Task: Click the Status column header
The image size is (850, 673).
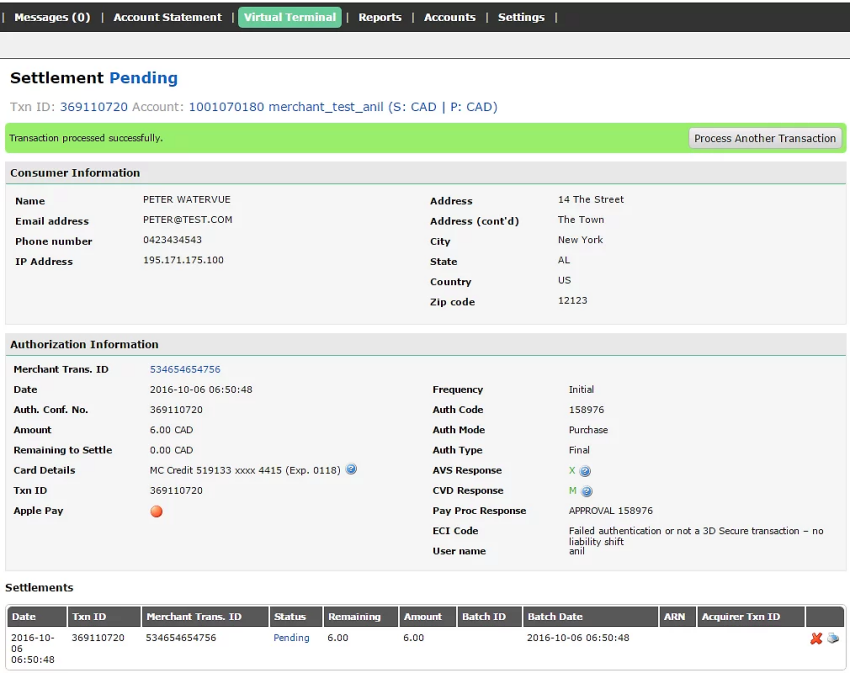Action: click(296, 617)
